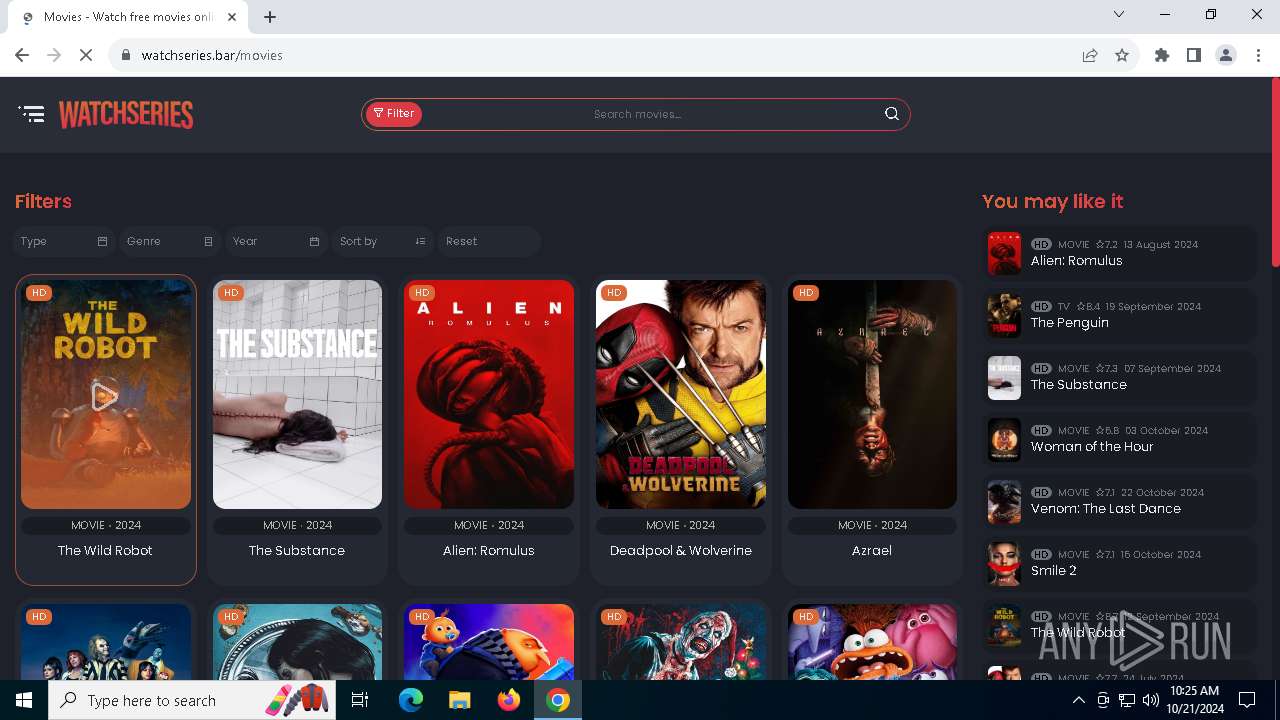The width and height of the screenshot is (1280, 720).
Task: Toggle Chrome side panel
Action: [1194, 55]
